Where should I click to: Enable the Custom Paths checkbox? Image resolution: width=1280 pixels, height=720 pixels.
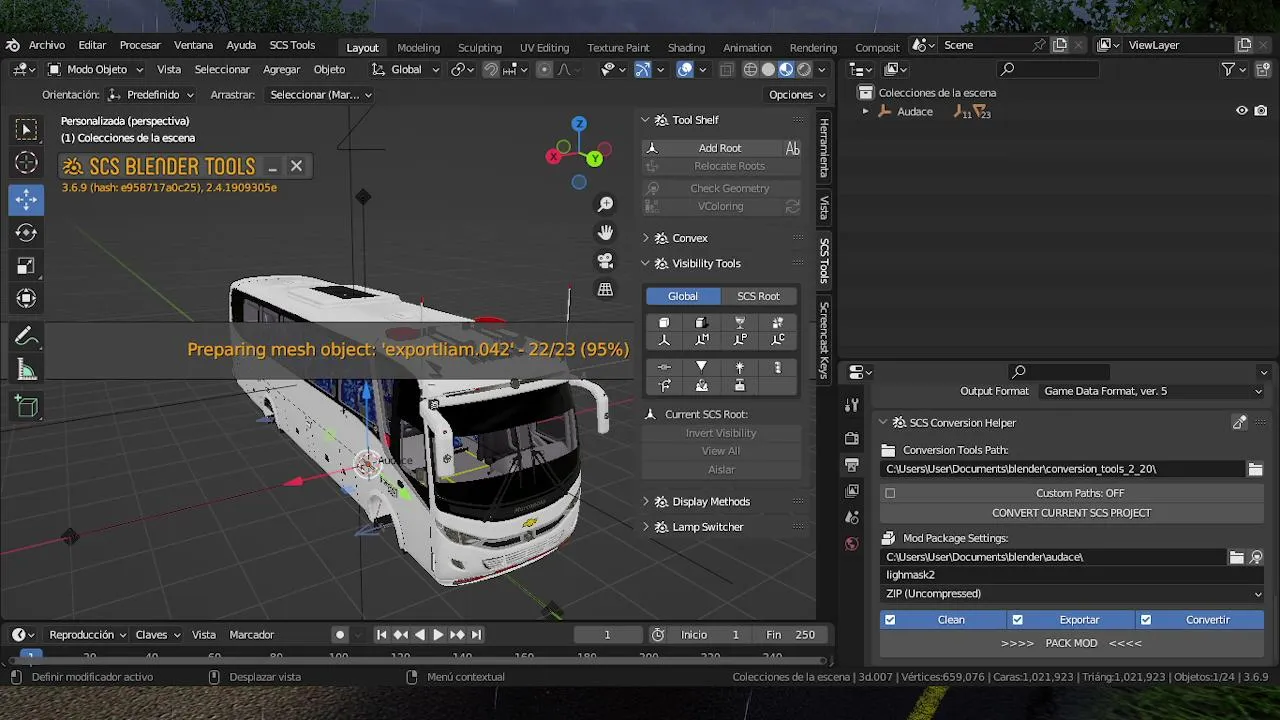tap(890, 493)
